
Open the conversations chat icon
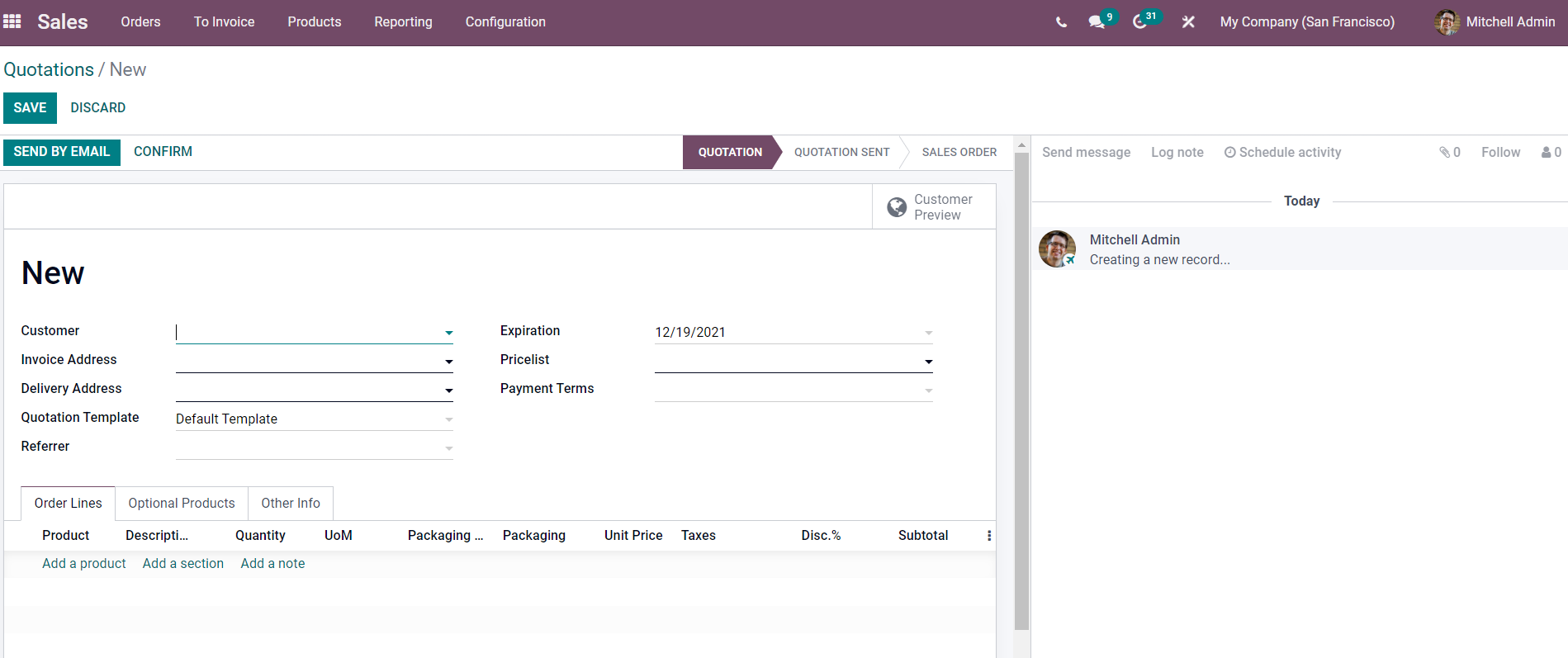[1097, 22]
